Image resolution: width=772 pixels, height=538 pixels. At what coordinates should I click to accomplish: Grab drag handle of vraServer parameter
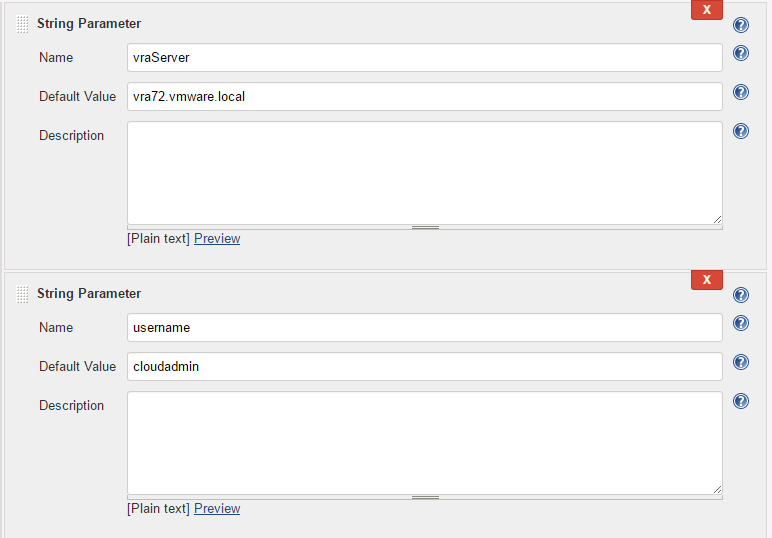point(23,25)
